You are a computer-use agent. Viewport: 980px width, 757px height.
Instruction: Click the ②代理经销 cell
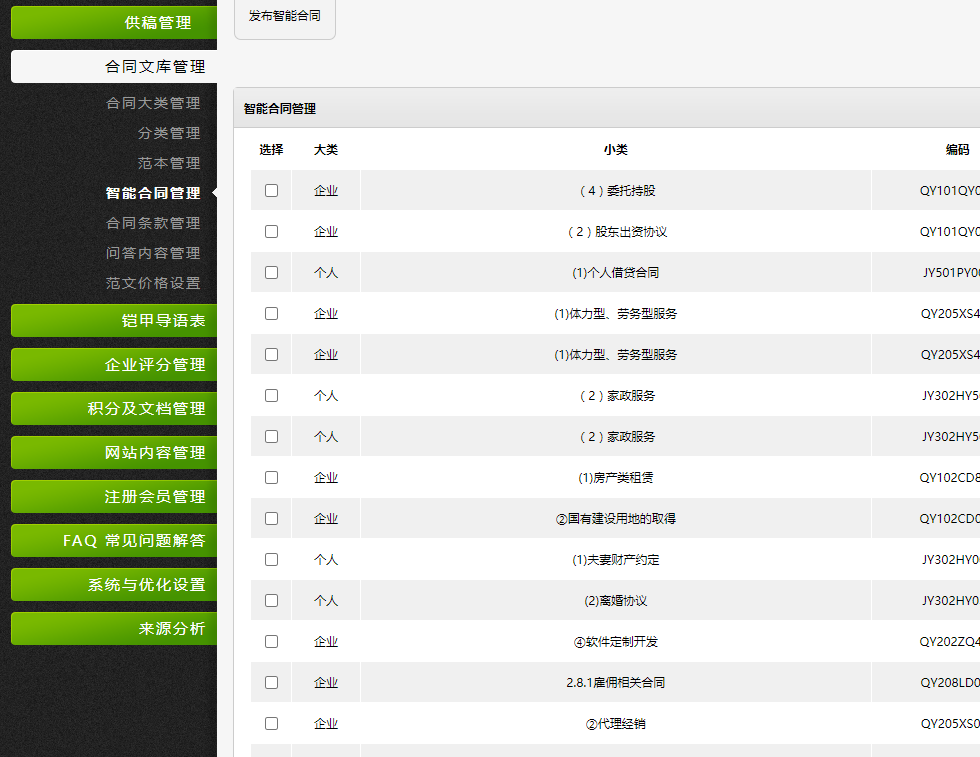tap(616, 723)
